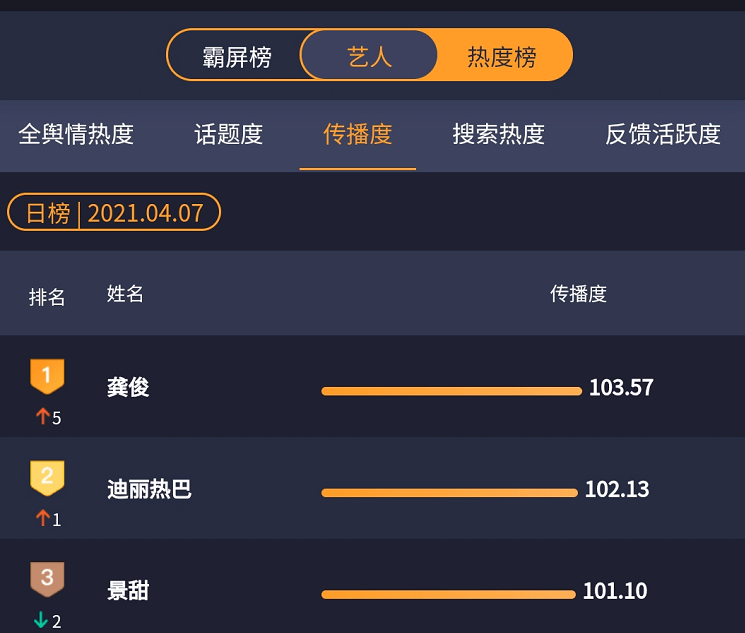Open the 反馈活跃度 tab
The height and width of the screenshot is (633, 745).
click(x=663, y=134)
